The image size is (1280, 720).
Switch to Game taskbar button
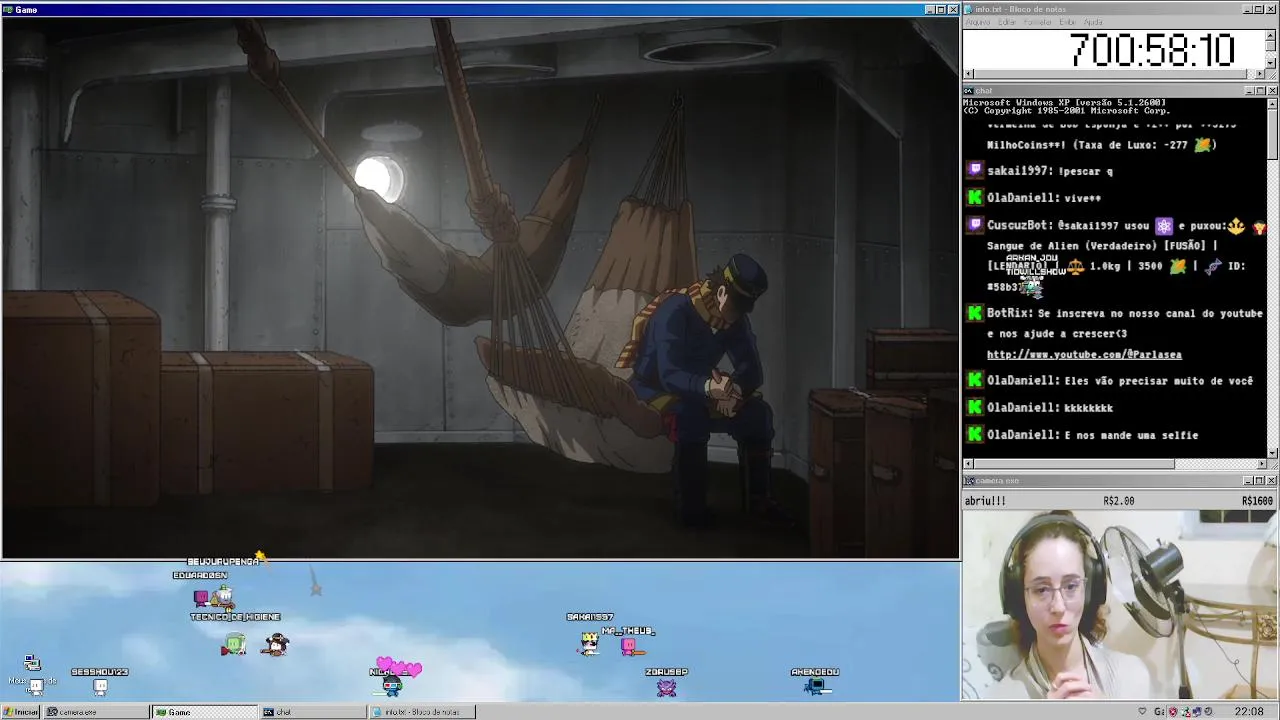tap(204, 712)
